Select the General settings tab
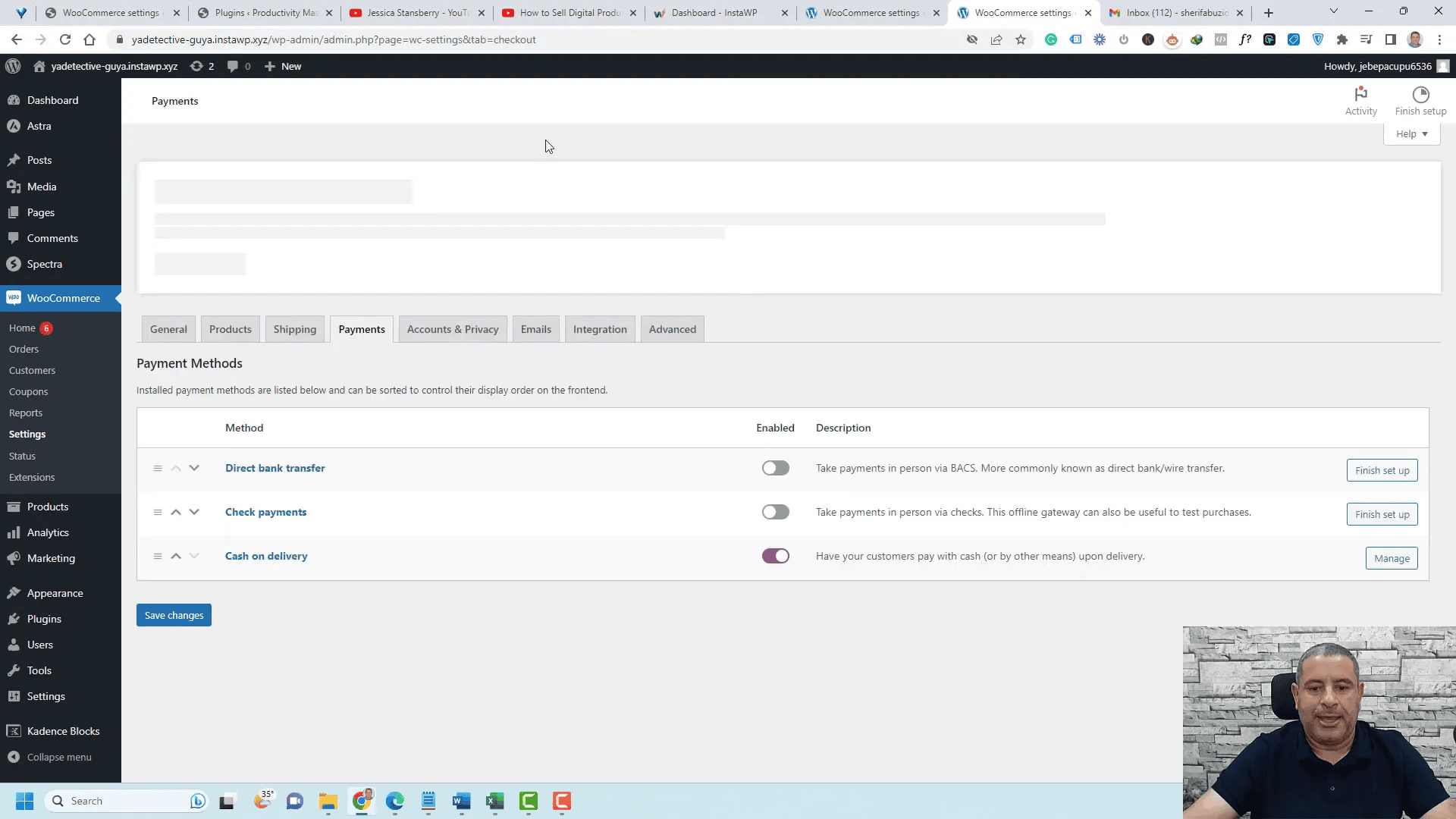 168,328
